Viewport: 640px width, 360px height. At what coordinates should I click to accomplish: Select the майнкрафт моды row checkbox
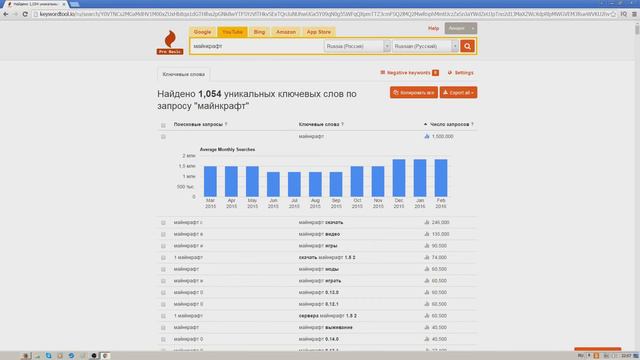click(x=163, y=269)
